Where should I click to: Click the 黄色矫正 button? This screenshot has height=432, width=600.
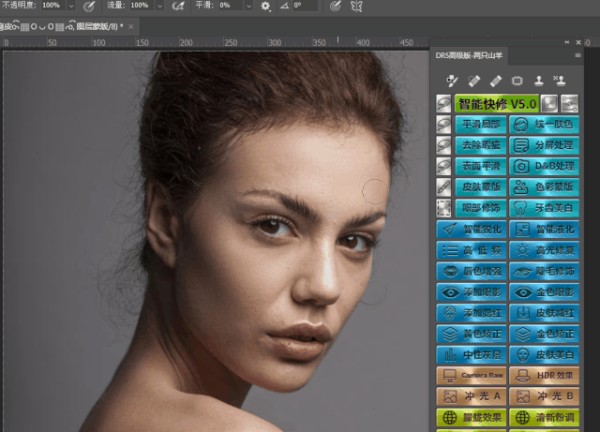(471, 334)
